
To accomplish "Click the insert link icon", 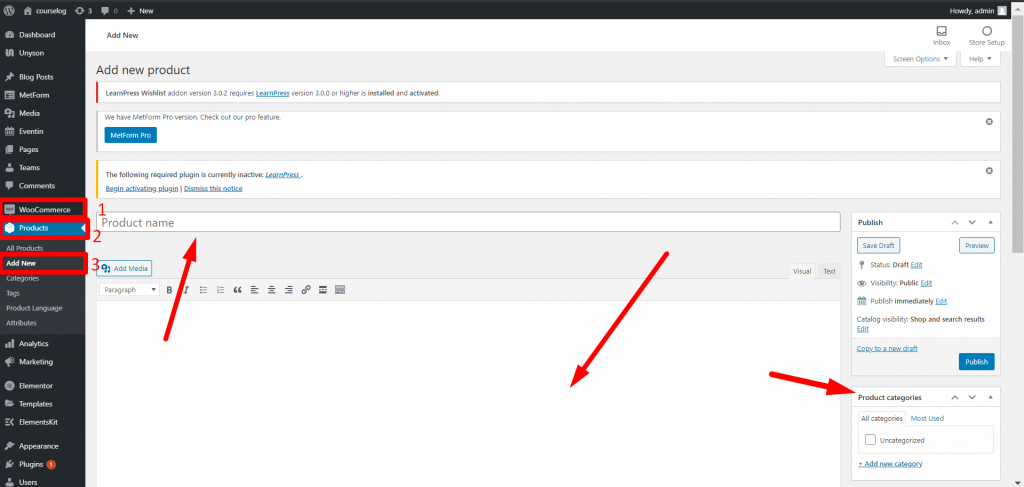I will pyautogui.click(x=306, y=290).
